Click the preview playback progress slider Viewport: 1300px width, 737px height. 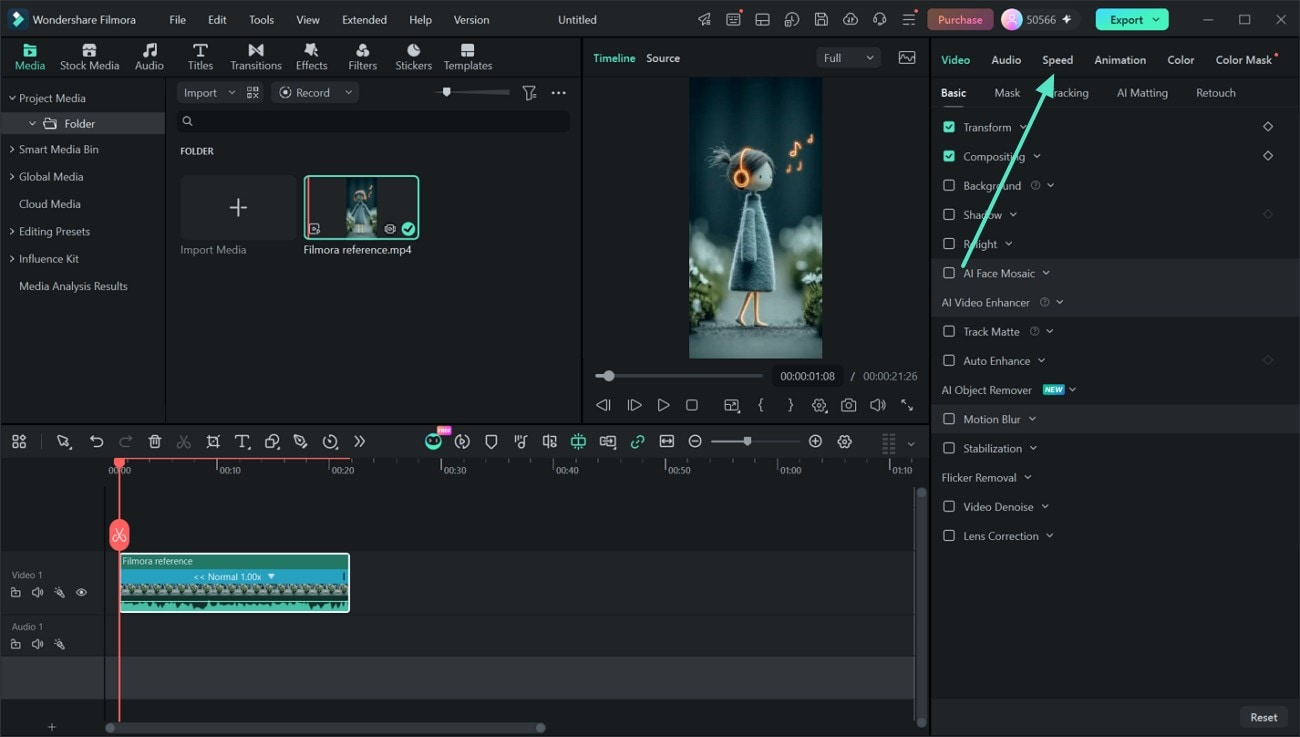coord(678,376)
